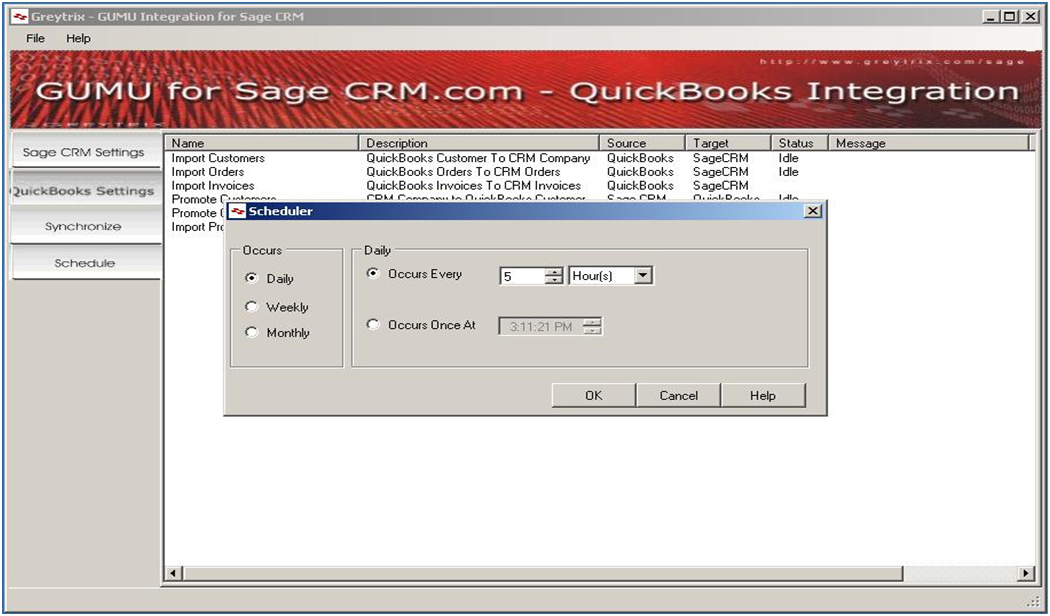Click the Idle status of Import Customers
The width and height of the screenshot is (1050, 616).
[788, 158]
